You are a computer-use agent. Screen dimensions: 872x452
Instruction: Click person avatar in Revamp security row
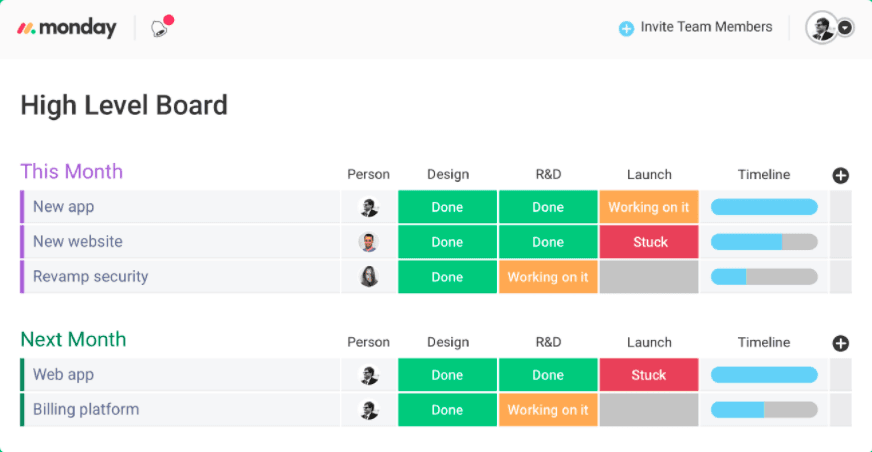tap(369, 277)
